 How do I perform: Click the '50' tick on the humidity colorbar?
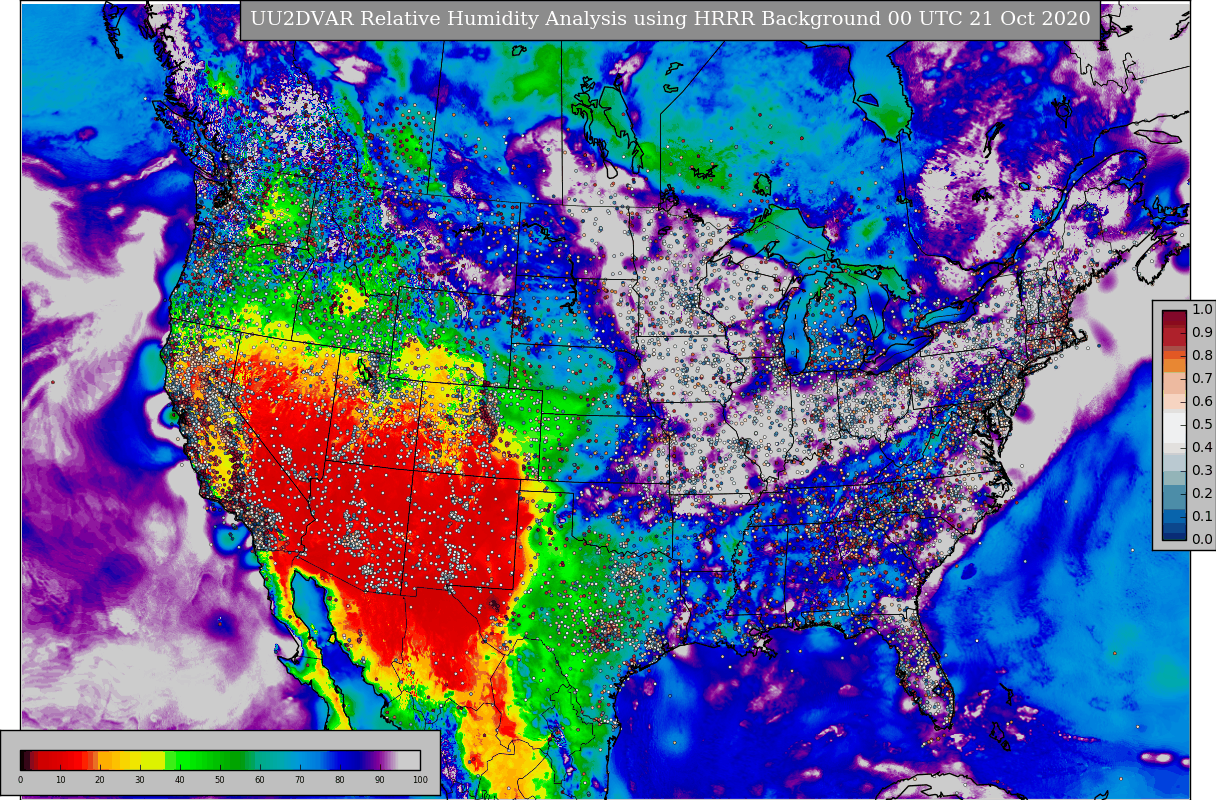click(x=220, y=779)
